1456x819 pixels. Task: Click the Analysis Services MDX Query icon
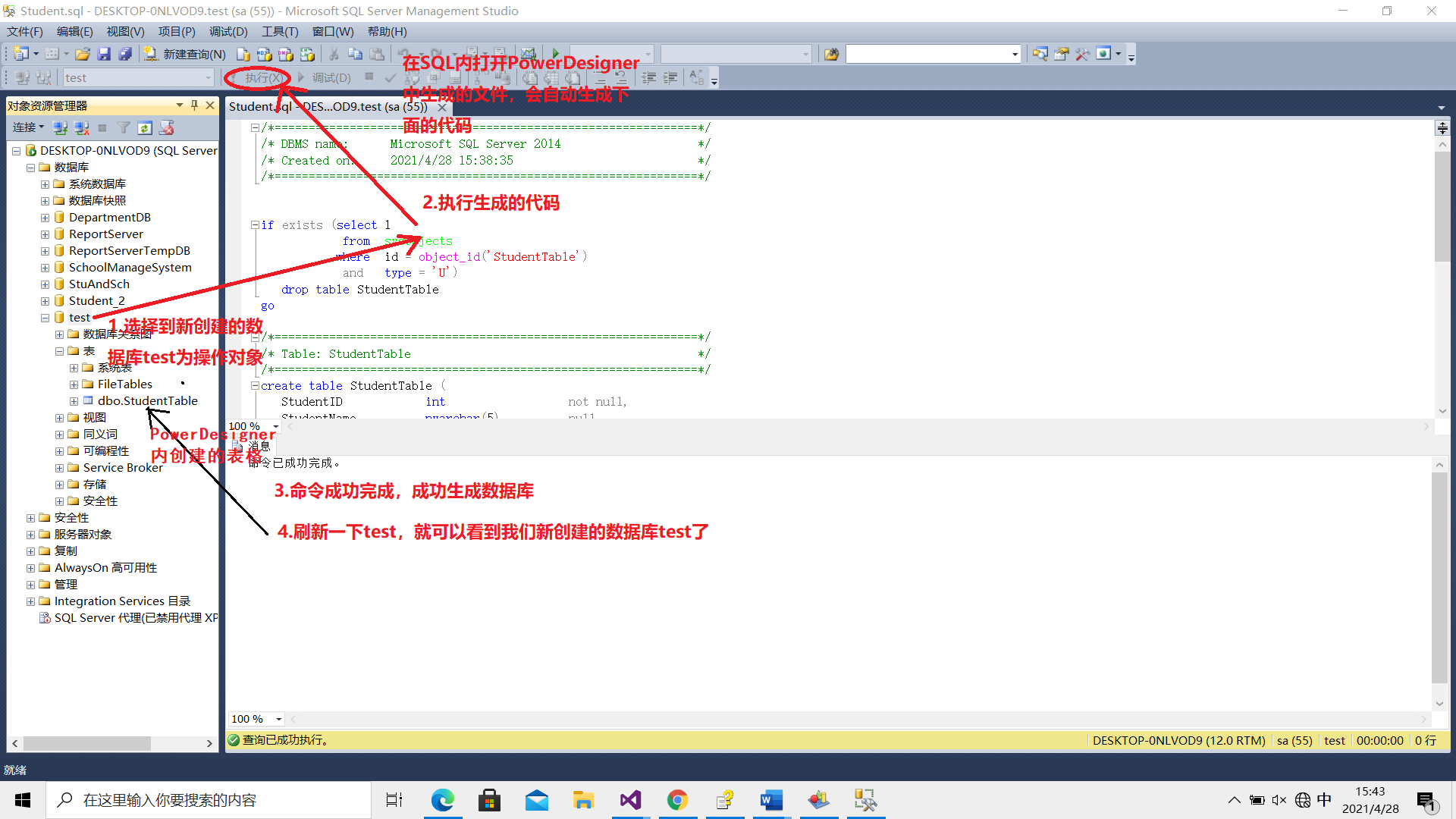click(x=264, y=54)
